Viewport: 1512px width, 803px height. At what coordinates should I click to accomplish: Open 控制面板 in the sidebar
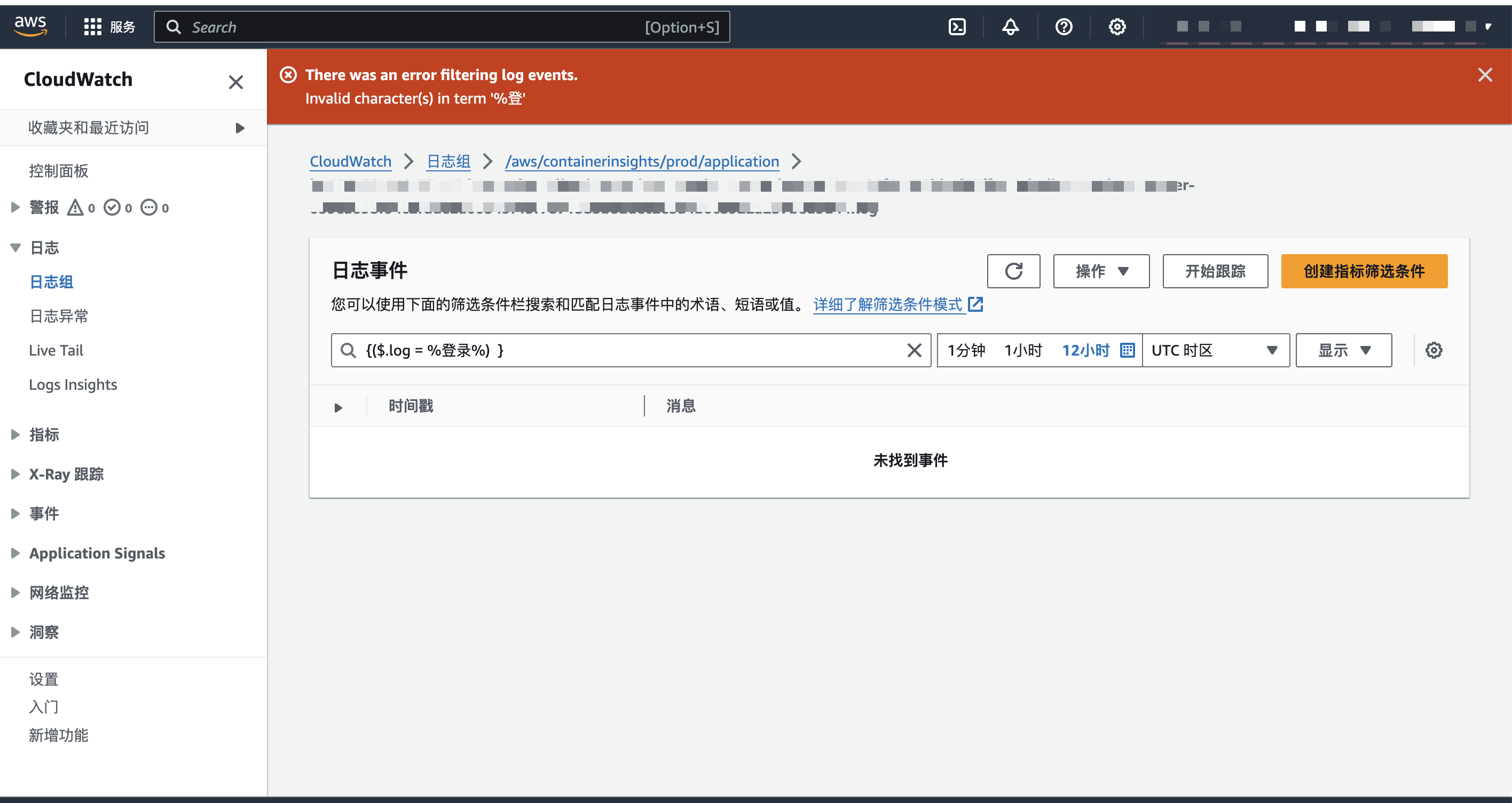[59, 171]
